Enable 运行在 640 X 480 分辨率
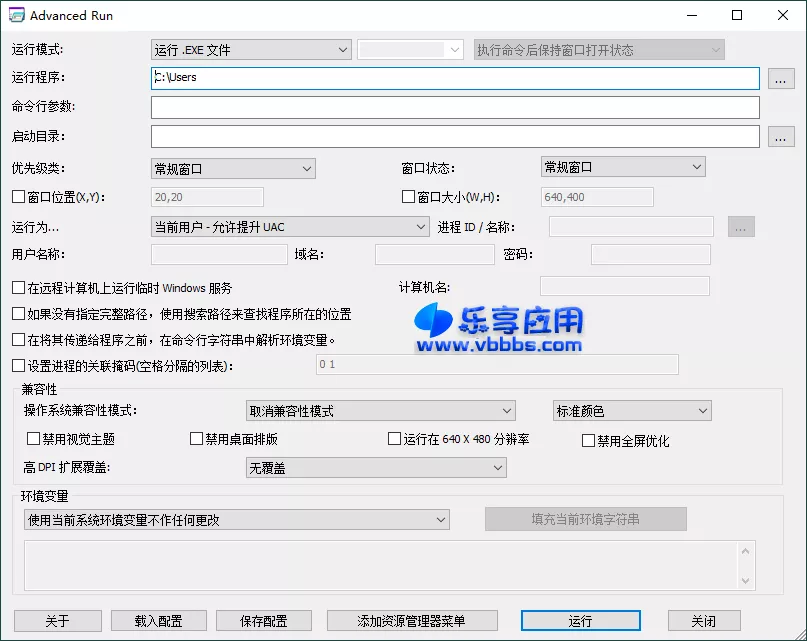Viewport: 807px width, 641px height. coord(395,439)
